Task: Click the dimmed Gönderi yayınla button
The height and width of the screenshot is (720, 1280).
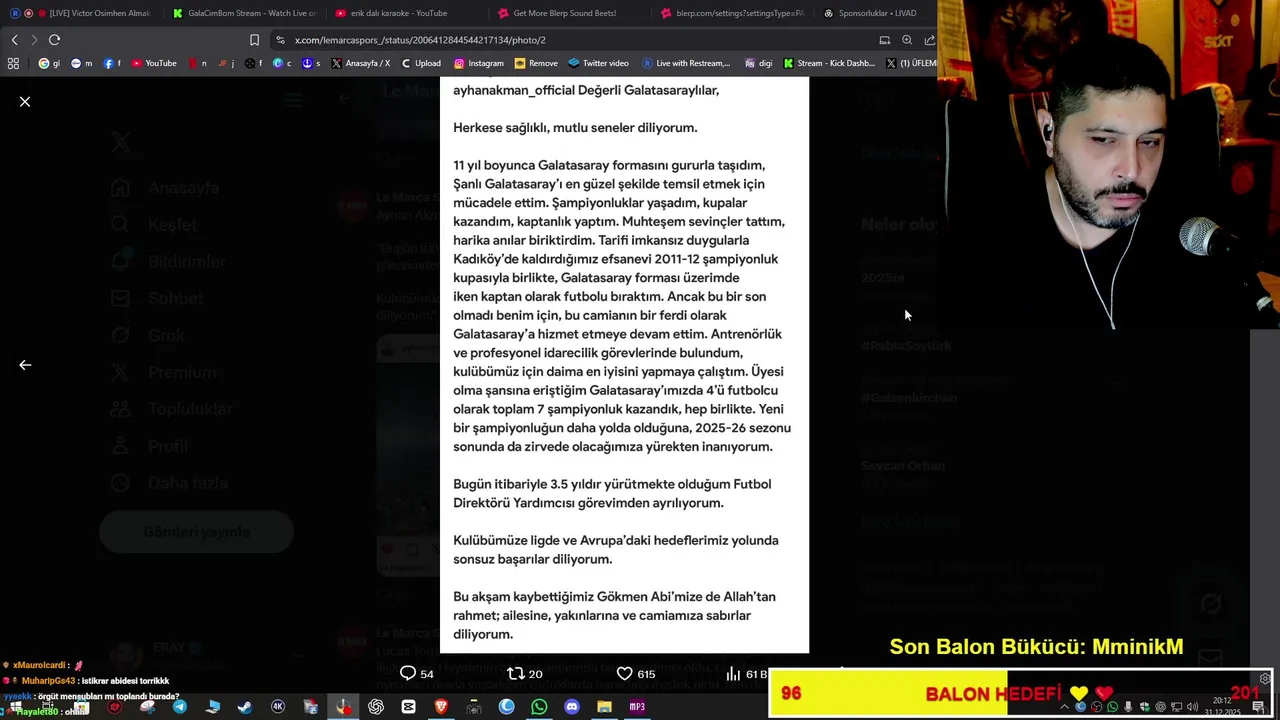Action: (196, 532)
